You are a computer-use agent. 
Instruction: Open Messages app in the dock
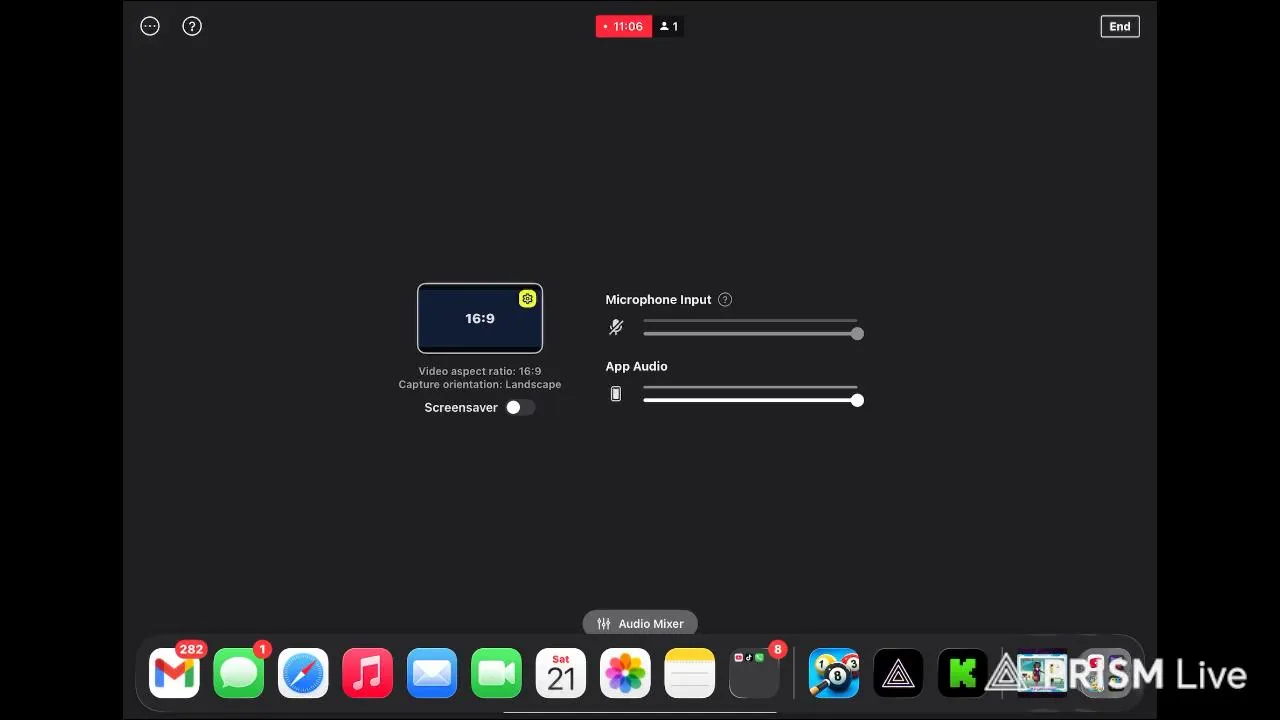pyautogui.click(x=239, y=674)
